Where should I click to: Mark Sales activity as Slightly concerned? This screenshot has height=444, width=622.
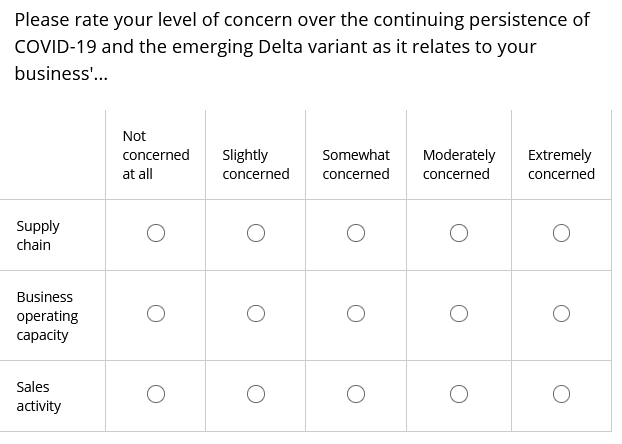[x=255, y=394]
